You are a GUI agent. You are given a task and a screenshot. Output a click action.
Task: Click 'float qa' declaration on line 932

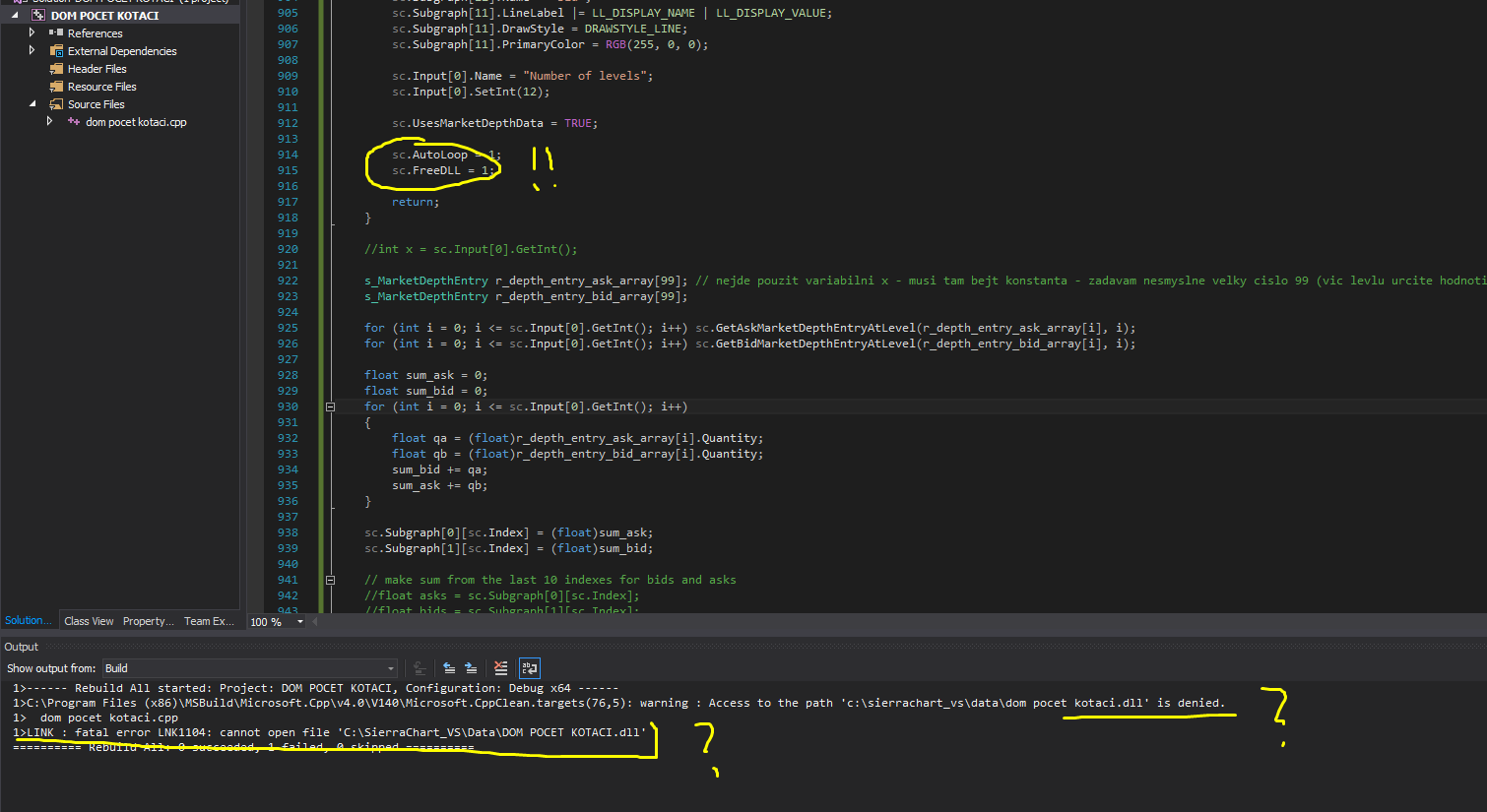pyautogui.click(x=577, y=438)
